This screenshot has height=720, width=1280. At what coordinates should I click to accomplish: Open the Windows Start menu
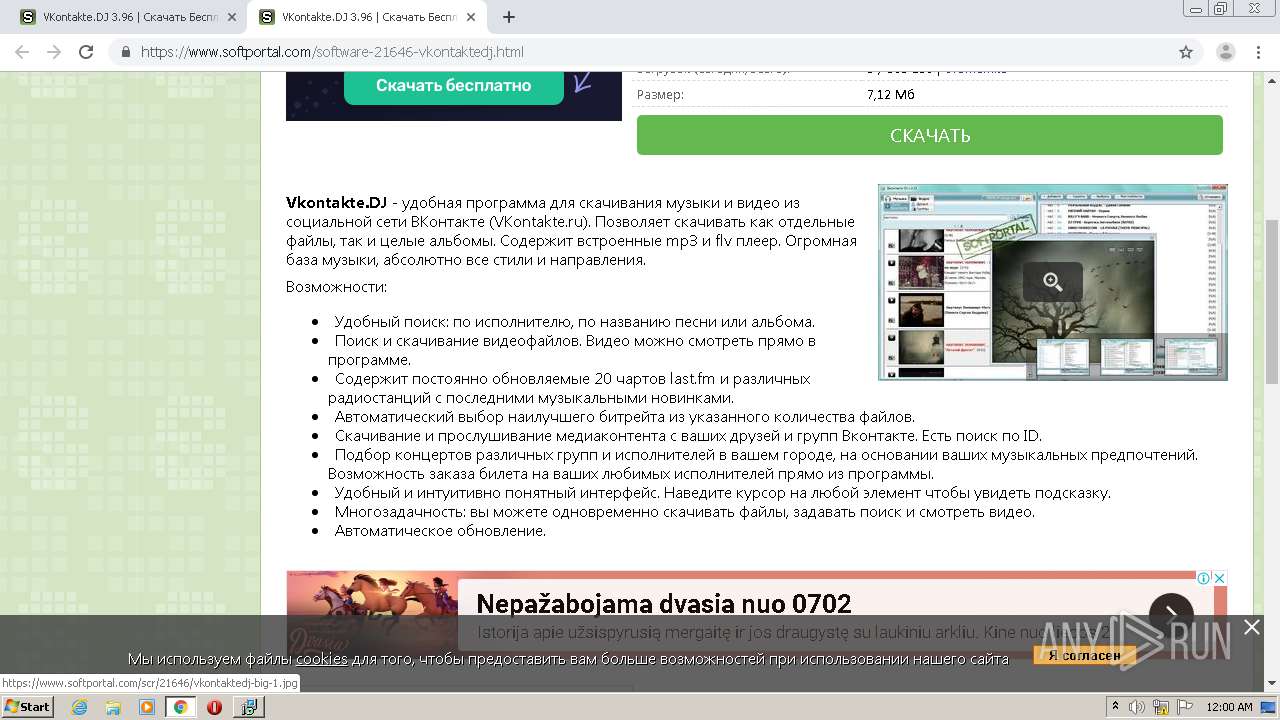pyautogui.click(x=28, y=707)
